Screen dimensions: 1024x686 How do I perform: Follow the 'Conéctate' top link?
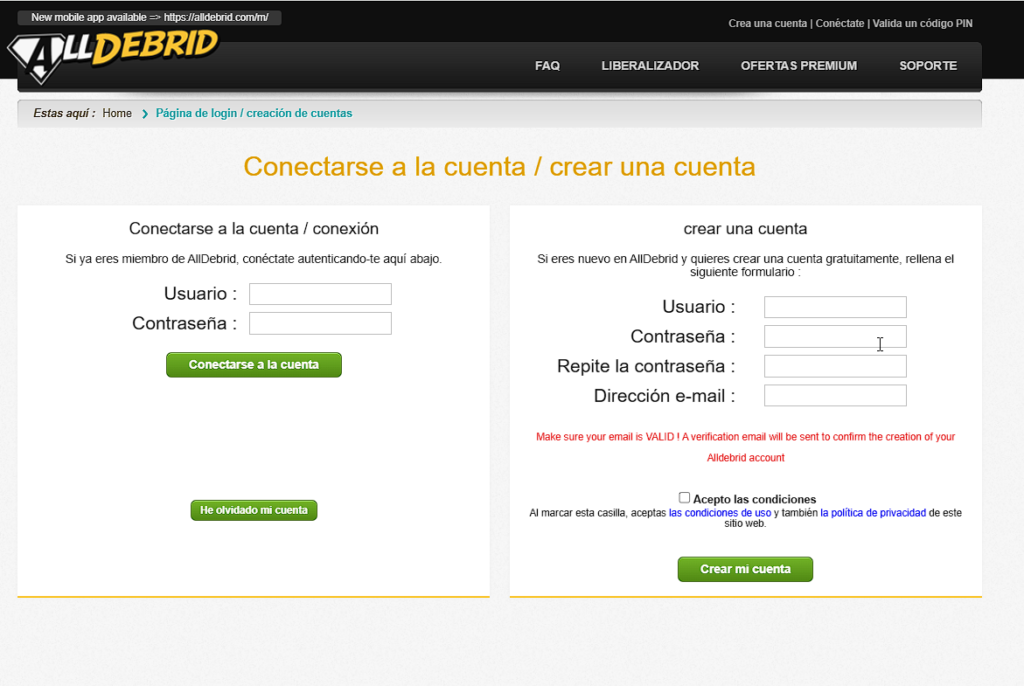(840, 24)
